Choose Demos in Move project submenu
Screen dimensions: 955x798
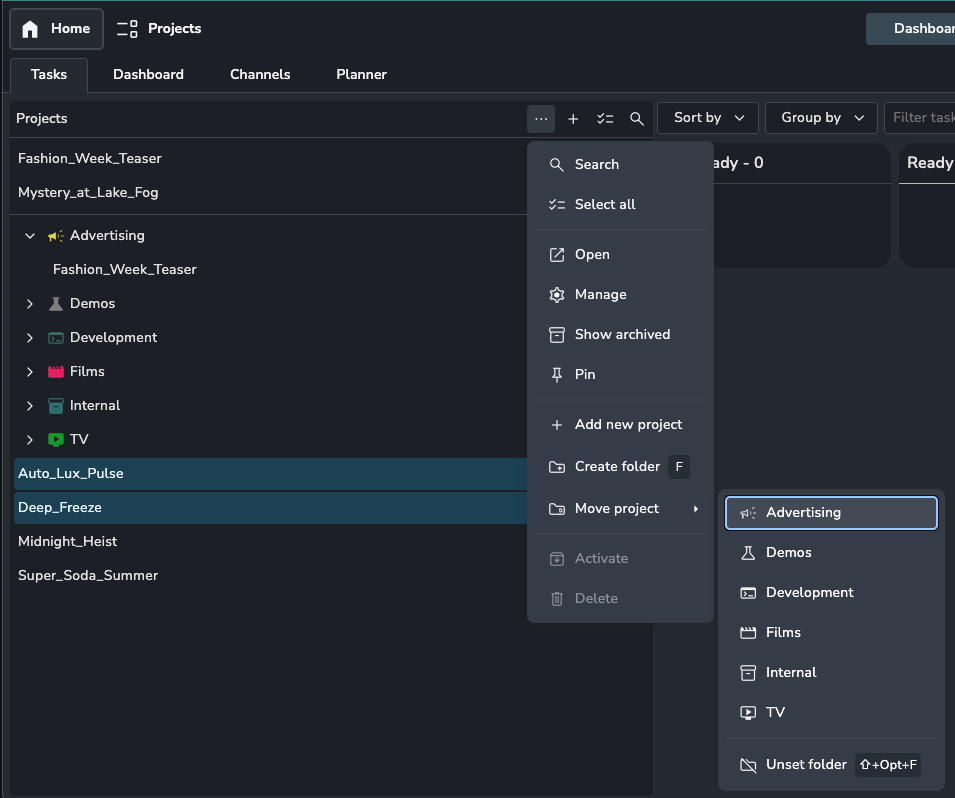click(x=831, y=553)
